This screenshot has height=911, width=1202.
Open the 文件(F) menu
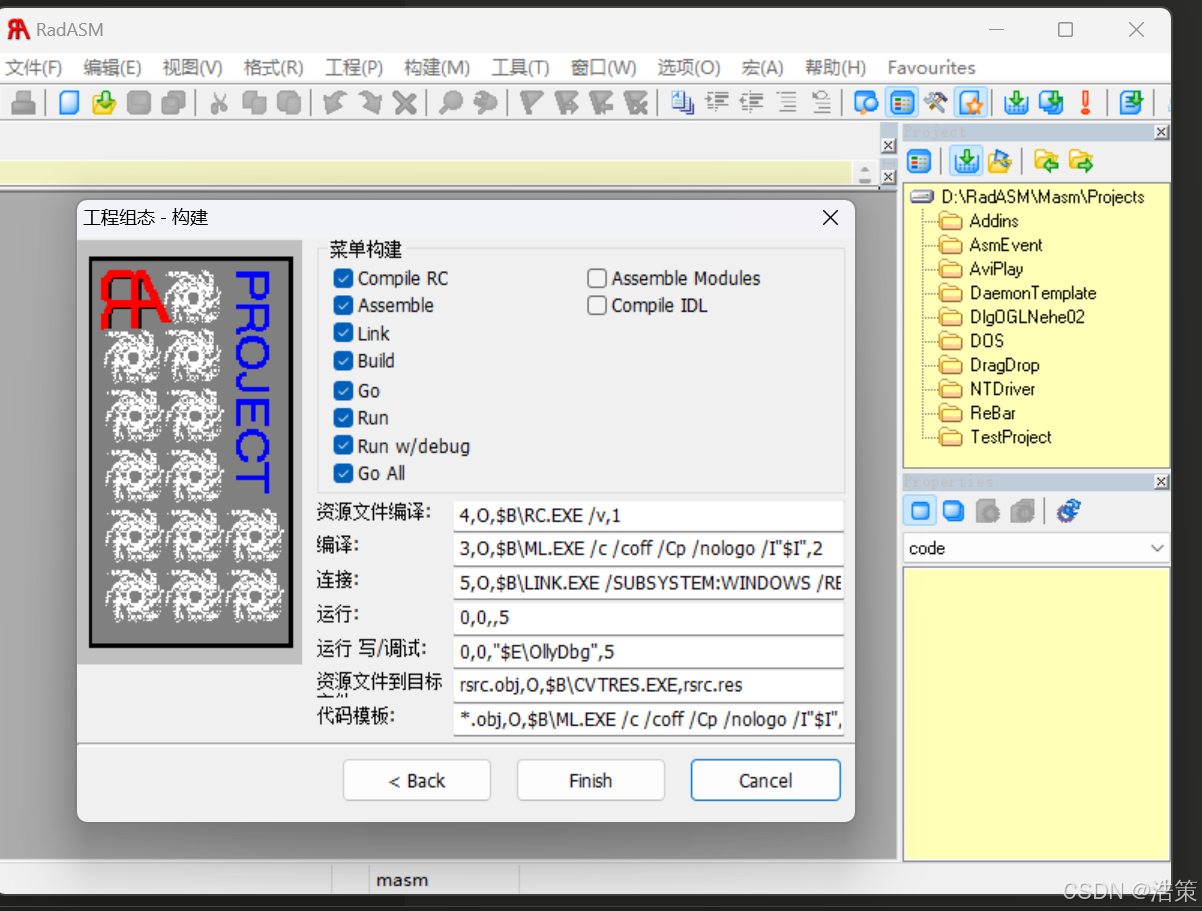coord(34,68)
